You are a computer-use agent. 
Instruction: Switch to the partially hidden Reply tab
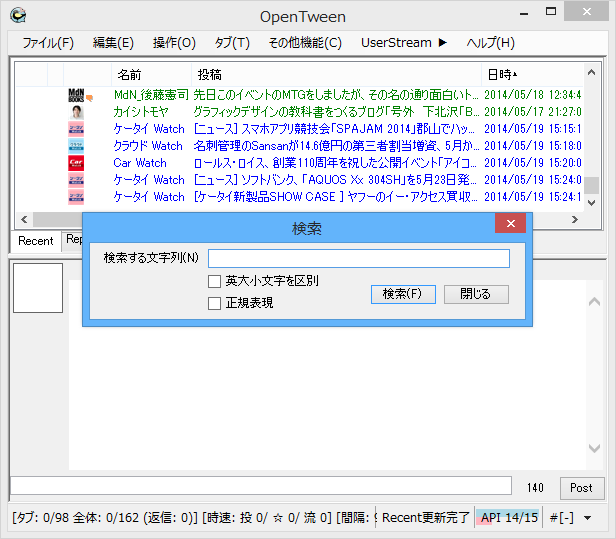(73, 239)
